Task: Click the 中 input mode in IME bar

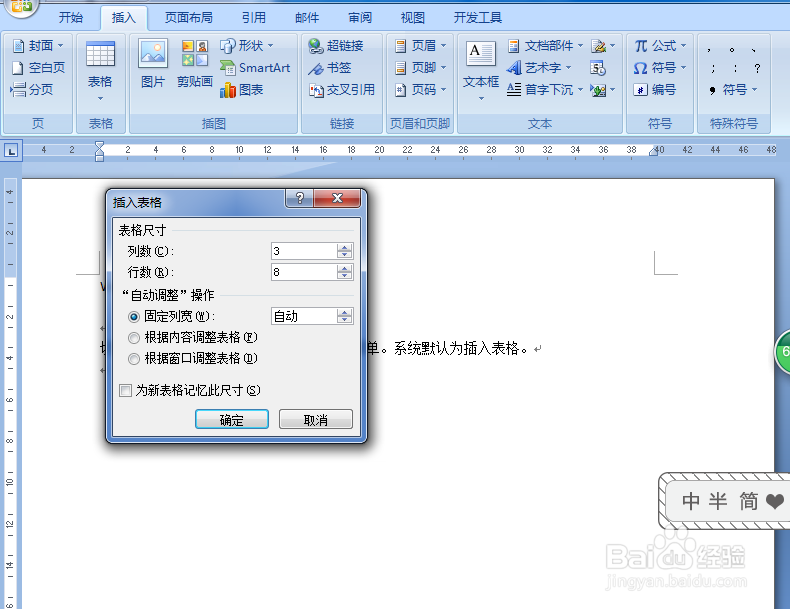Action: [x=691, y=501]
